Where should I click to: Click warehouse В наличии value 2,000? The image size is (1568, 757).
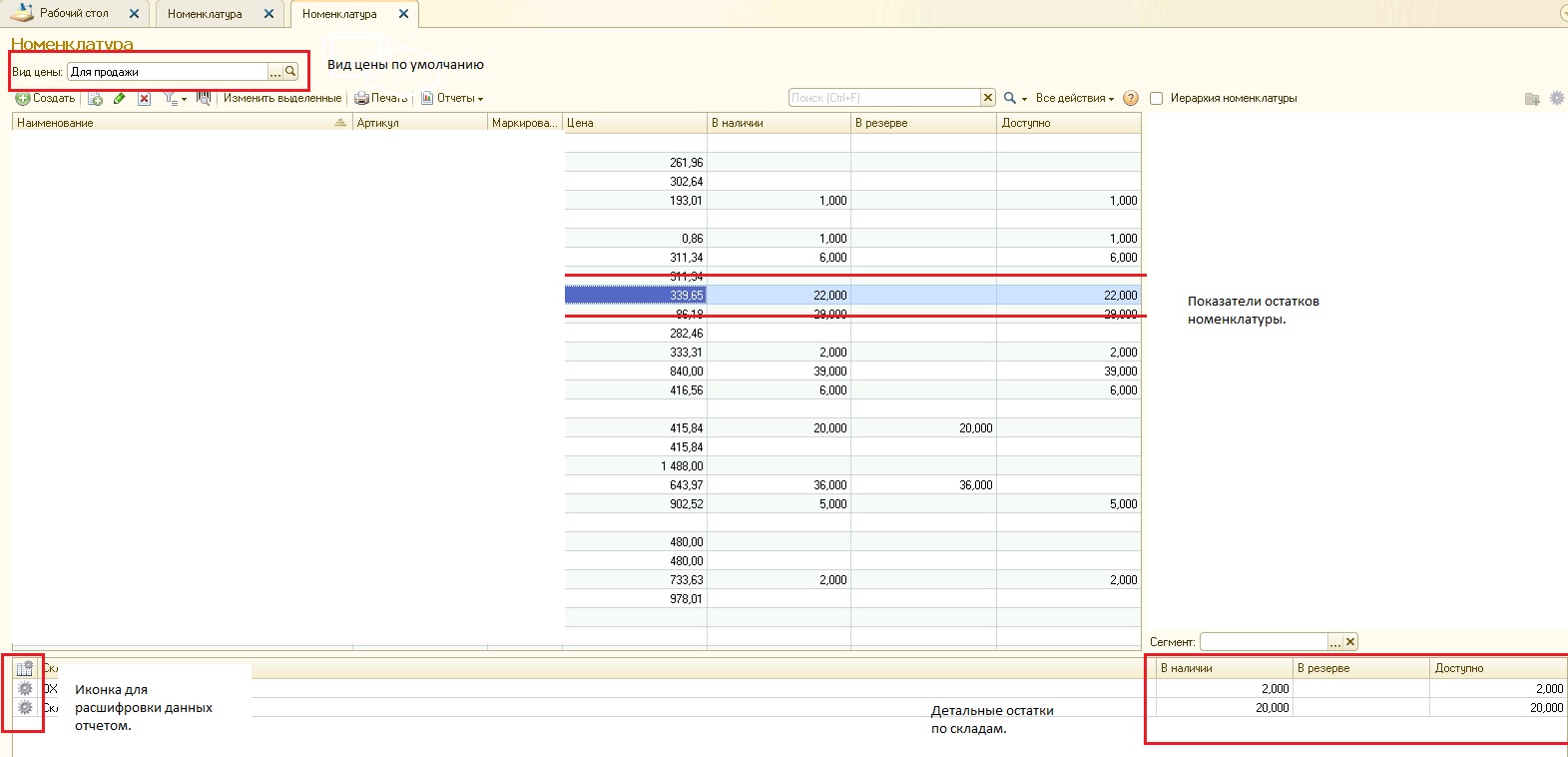point(1224,688)
